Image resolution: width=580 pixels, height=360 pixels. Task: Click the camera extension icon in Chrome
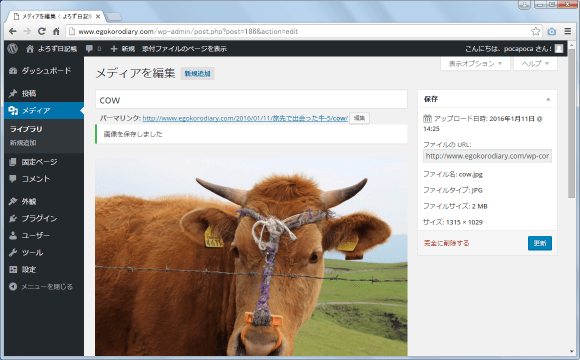click(x=552, y=31)
